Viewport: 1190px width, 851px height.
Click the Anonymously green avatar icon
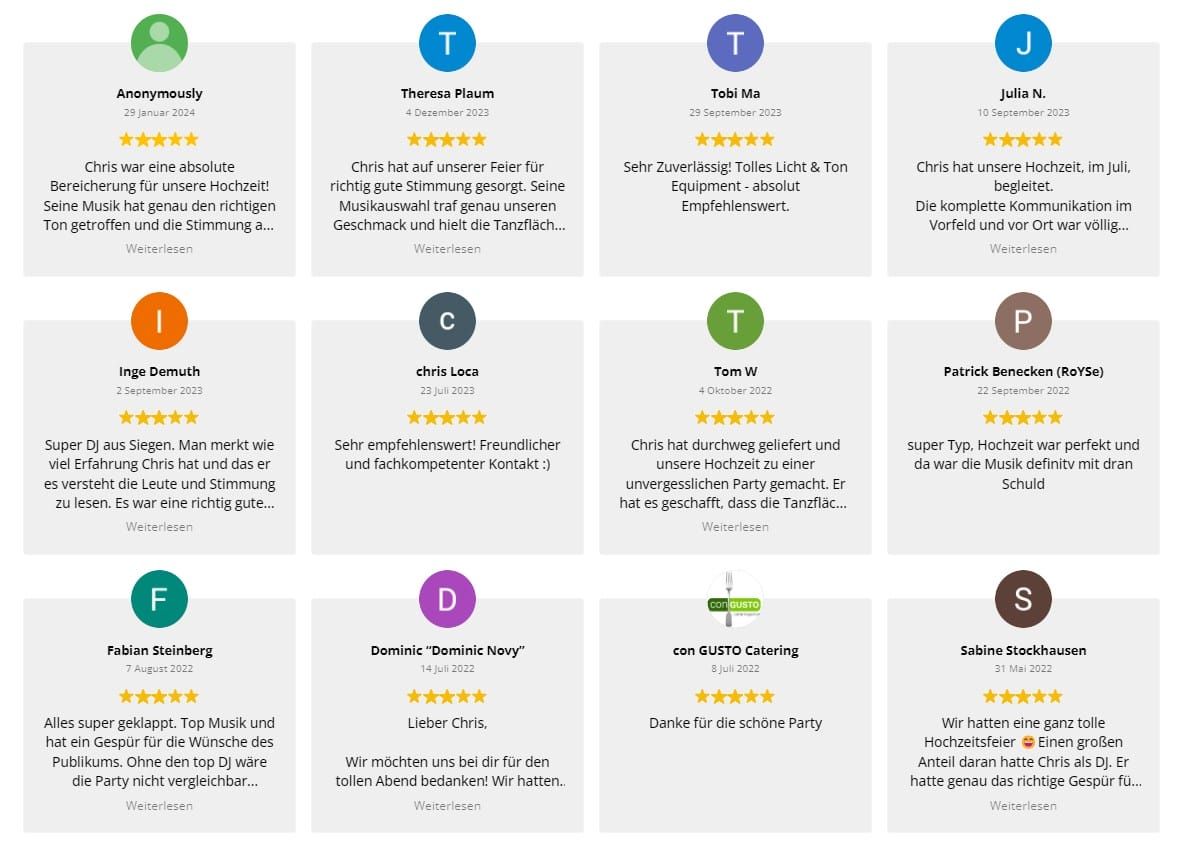(x=159, y=43)
